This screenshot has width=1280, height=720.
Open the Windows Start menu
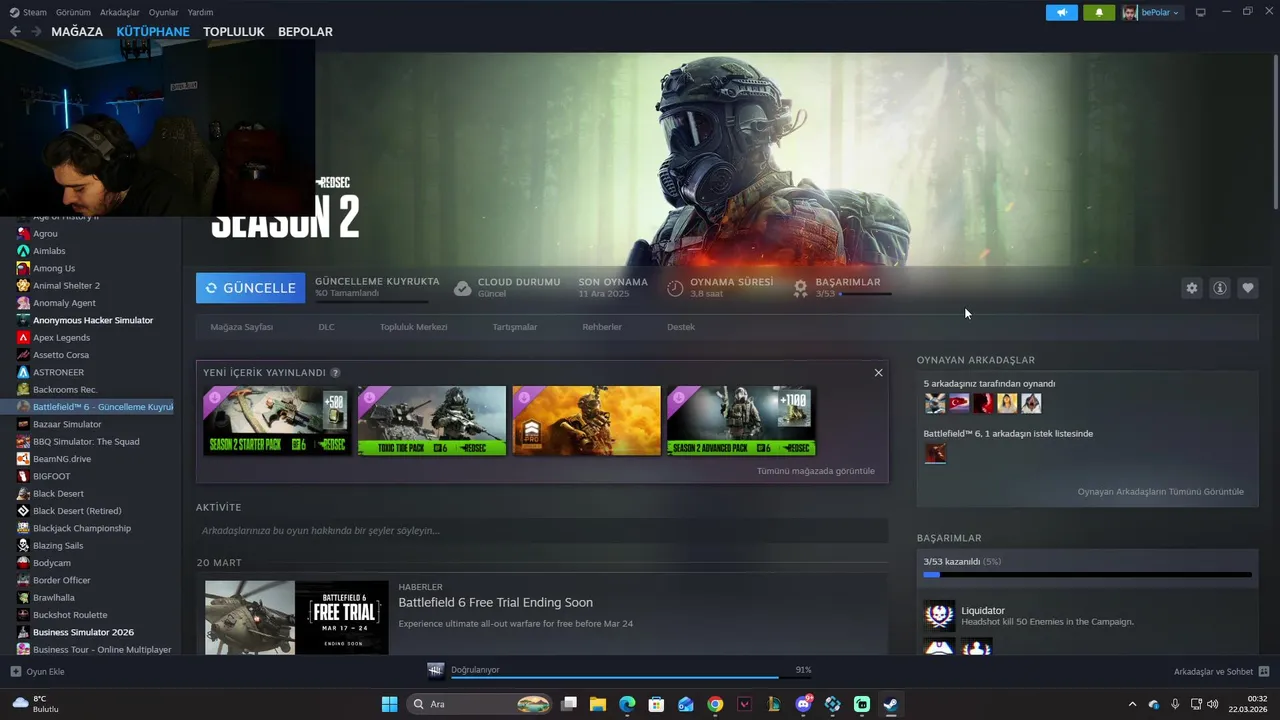coord(389,704)
